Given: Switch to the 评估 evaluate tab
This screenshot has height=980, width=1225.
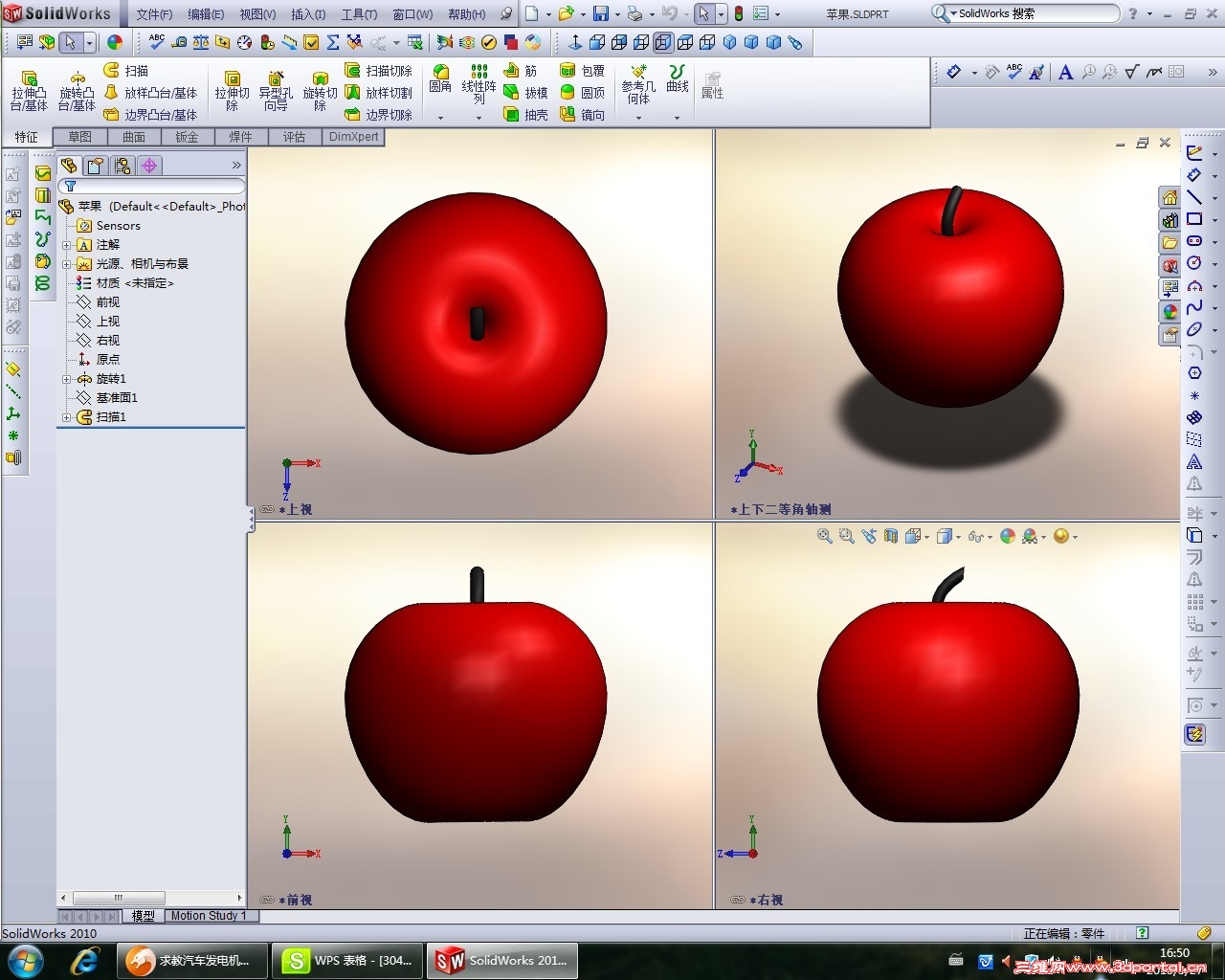Looking at the screenshot, I should [294, 137].
